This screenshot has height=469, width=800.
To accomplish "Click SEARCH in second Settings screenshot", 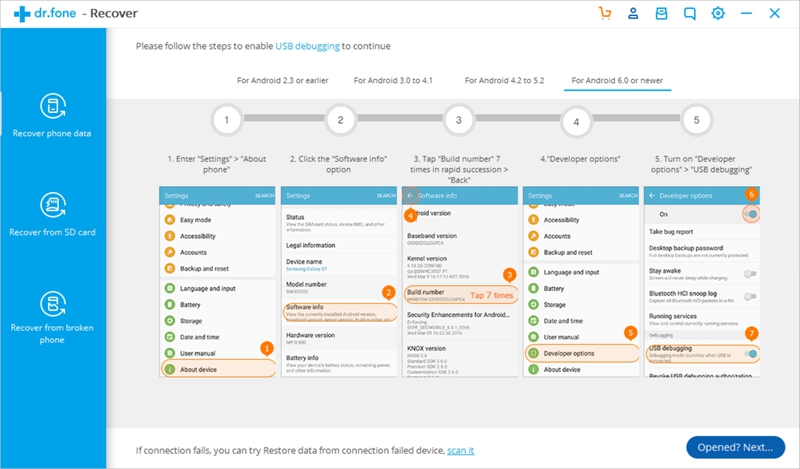I will coord(386,196).
